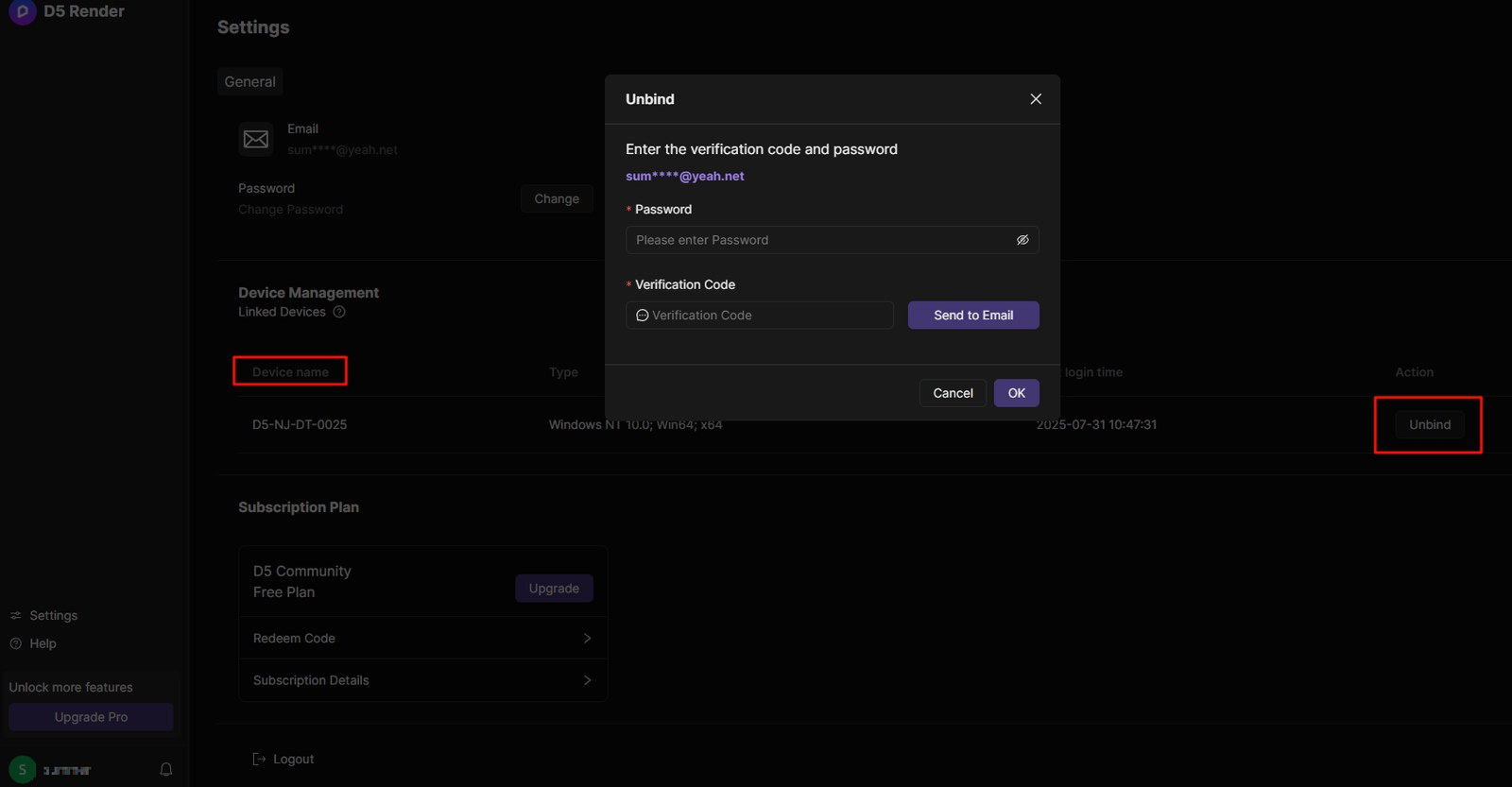The image size is (1512, 787).
Task: Expand the Redeem Code row chevron
Action: point(587,639)
